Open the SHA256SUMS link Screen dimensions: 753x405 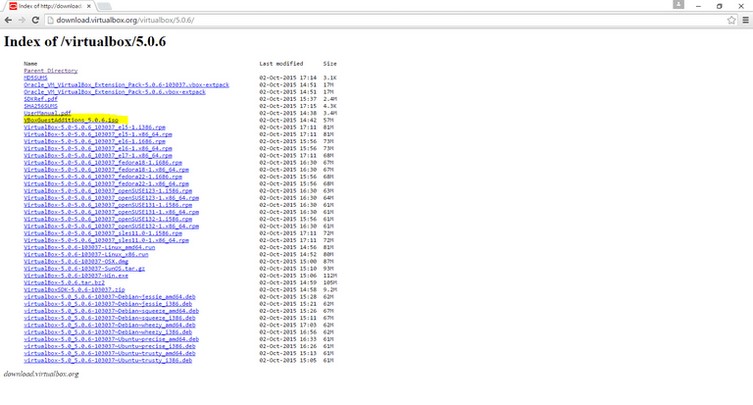coord(40,106)
